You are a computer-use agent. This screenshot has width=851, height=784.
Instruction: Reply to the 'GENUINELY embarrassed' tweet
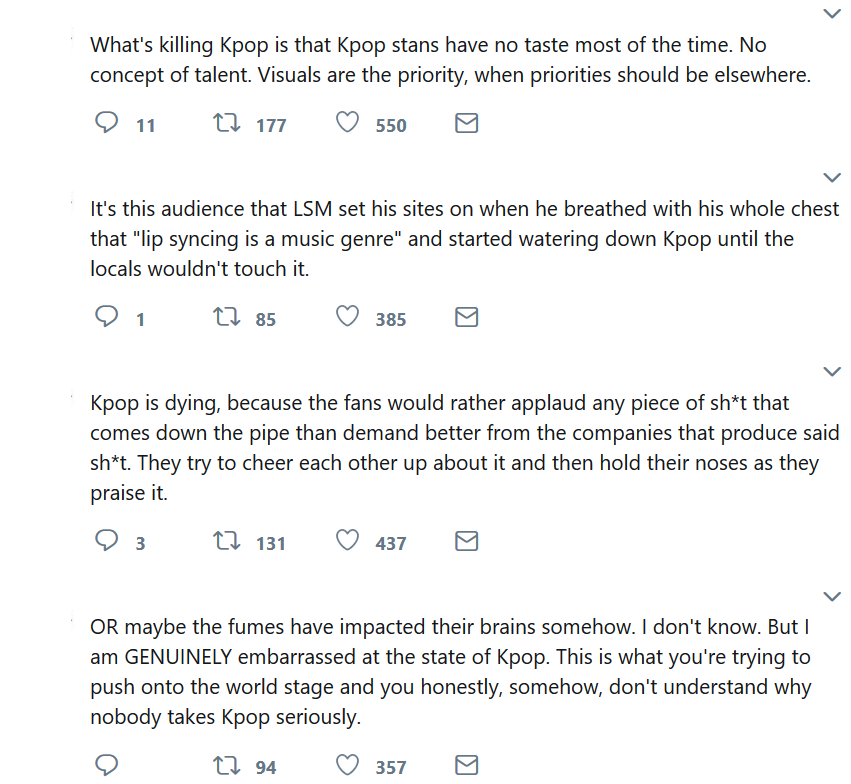click(x=107, y=766)
